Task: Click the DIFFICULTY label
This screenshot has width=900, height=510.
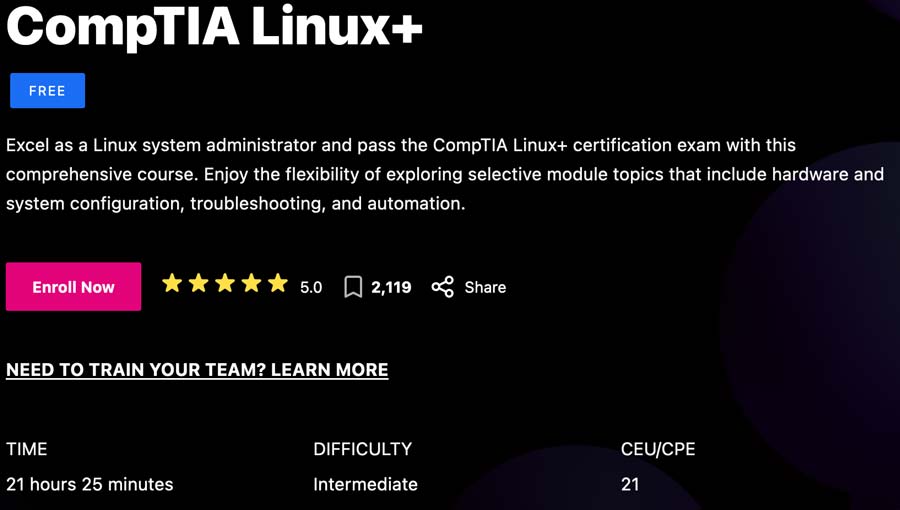Action: [x=363, y=449]
